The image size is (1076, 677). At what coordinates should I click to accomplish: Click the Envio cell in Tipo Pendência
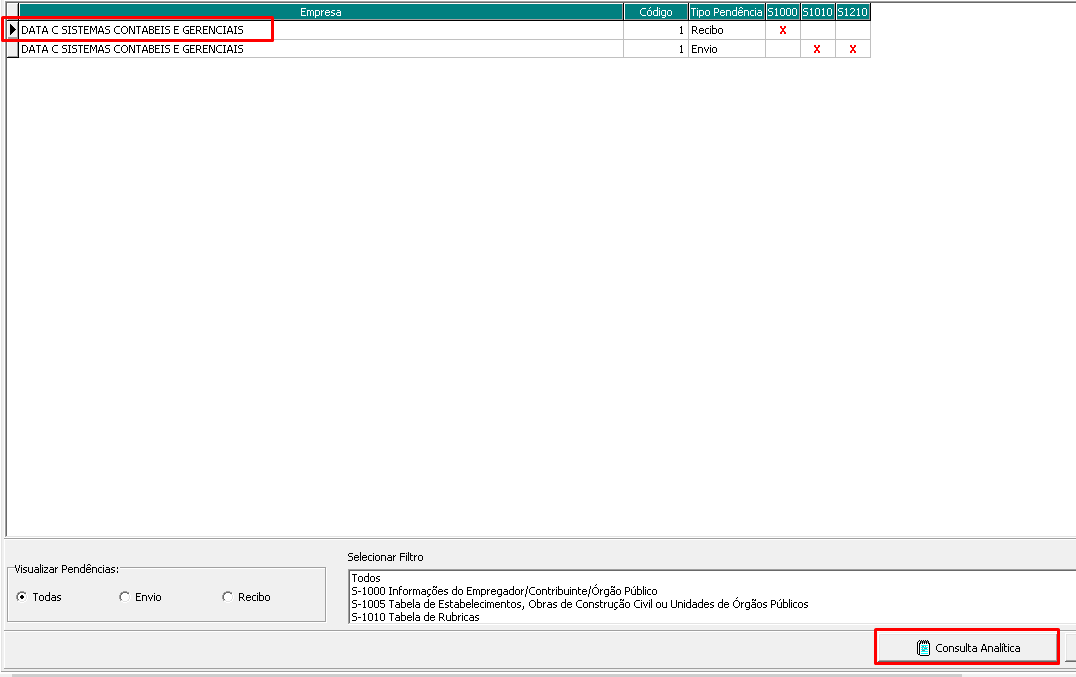(x=727, y=49)
